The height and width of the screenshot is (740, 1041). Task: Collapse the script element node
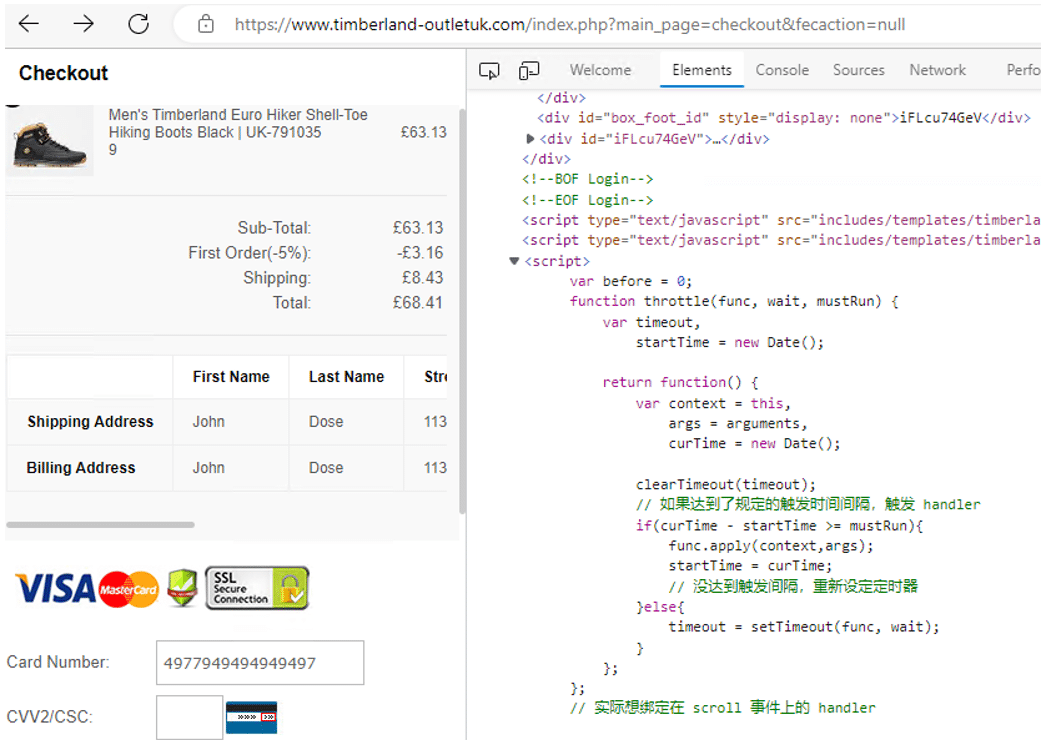tap(514, 261)
